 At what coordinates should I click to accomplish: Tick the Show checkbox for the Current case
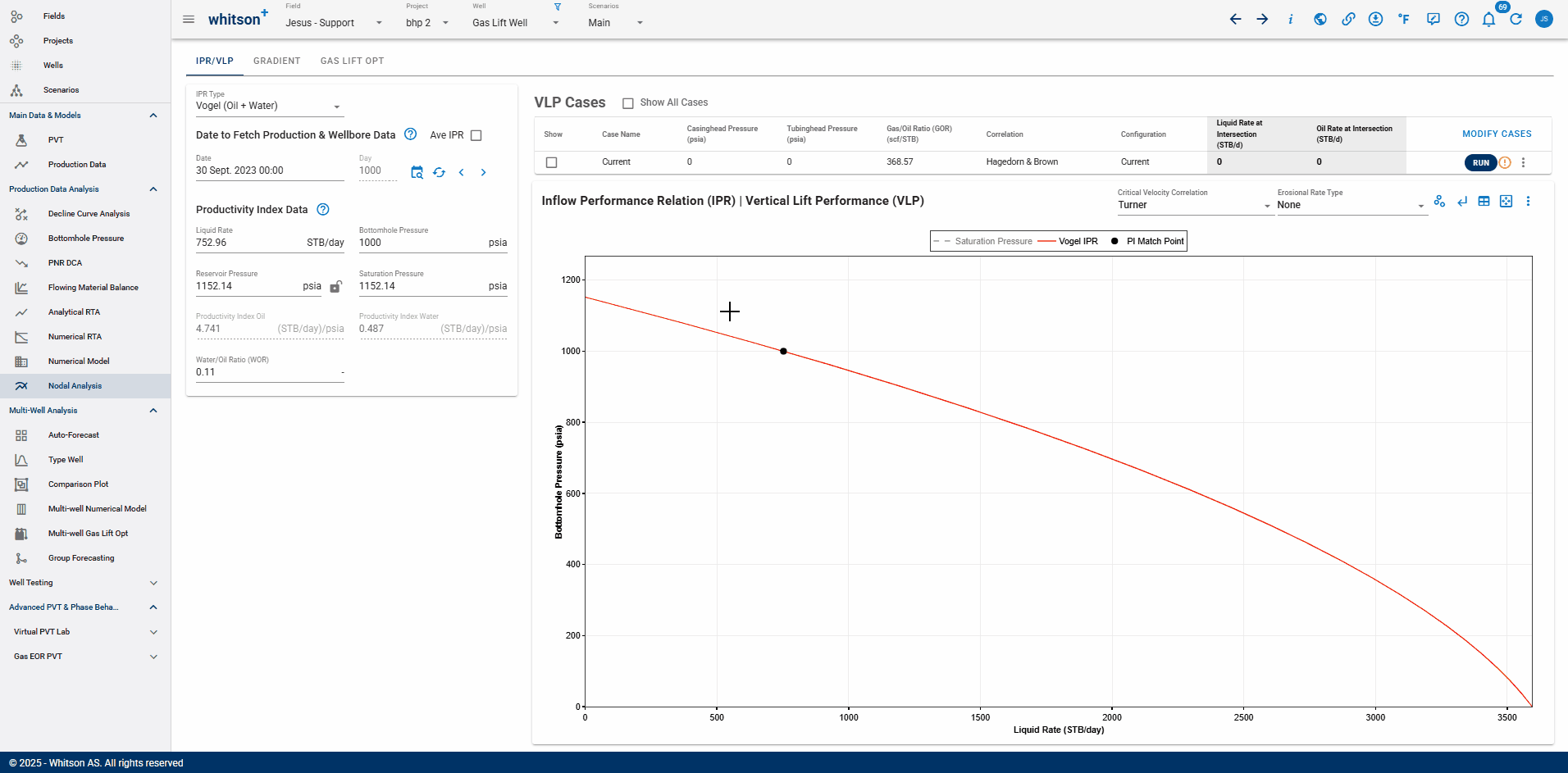click(551, 162)
